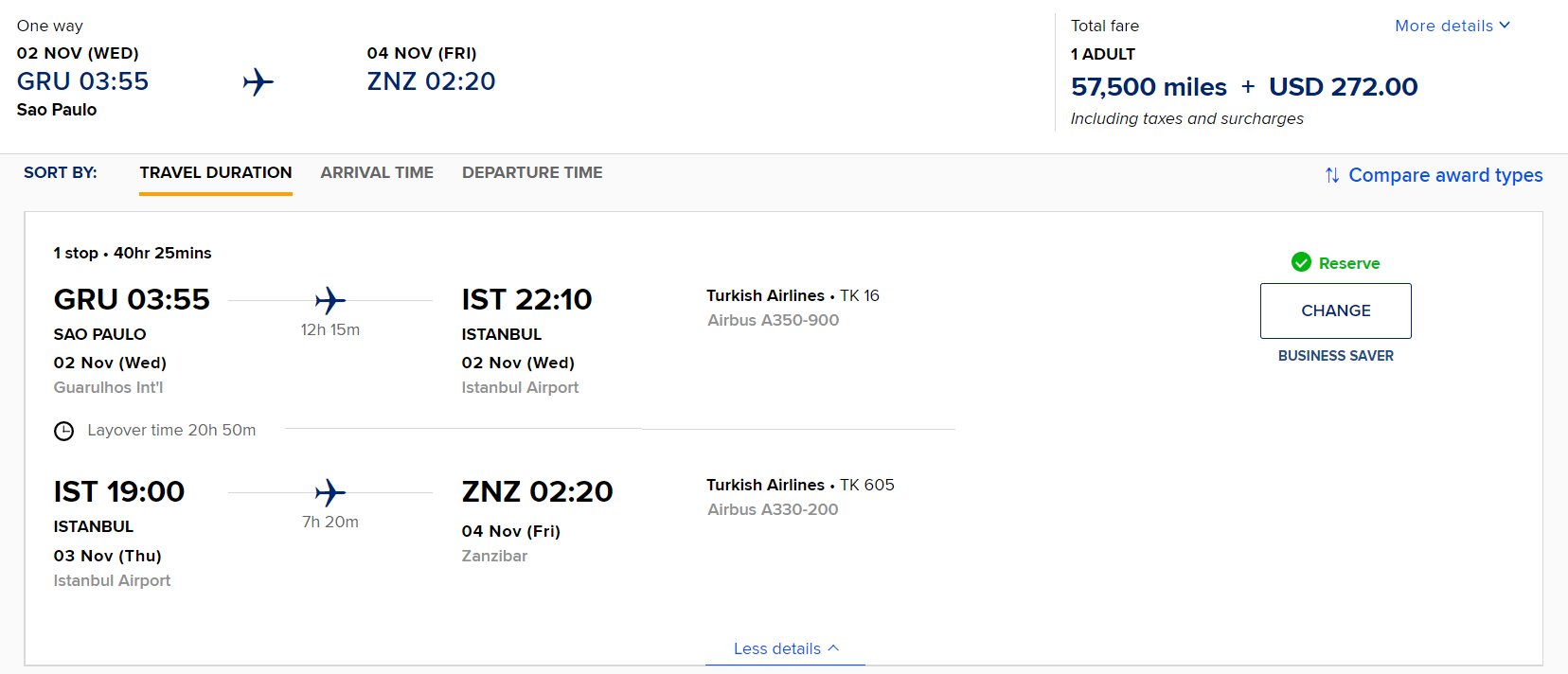Click the sort arrows icon beside Compare award types

pos(1332,175)
